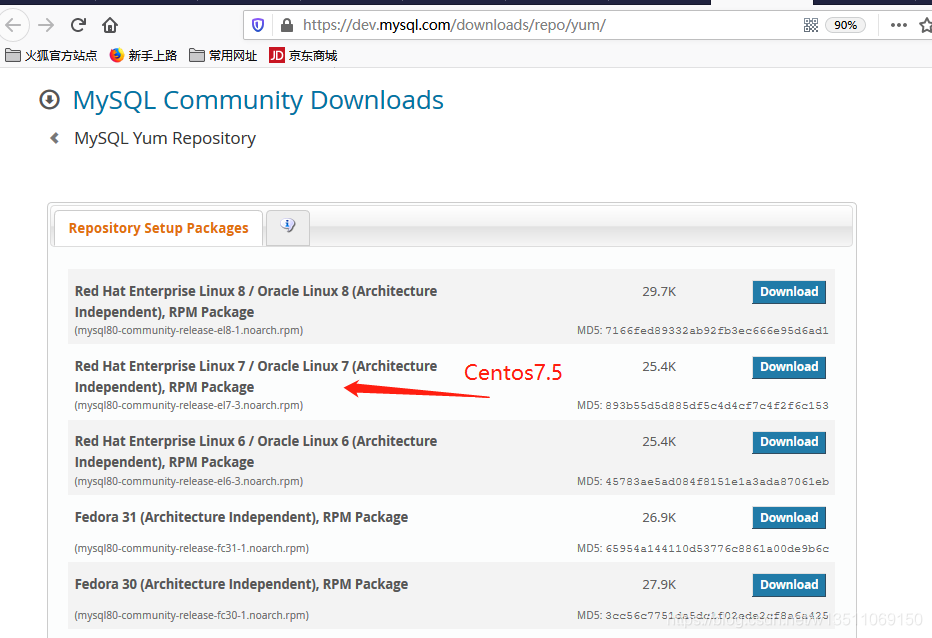Open the tracking protection shield panel

[x=258, y=25]
